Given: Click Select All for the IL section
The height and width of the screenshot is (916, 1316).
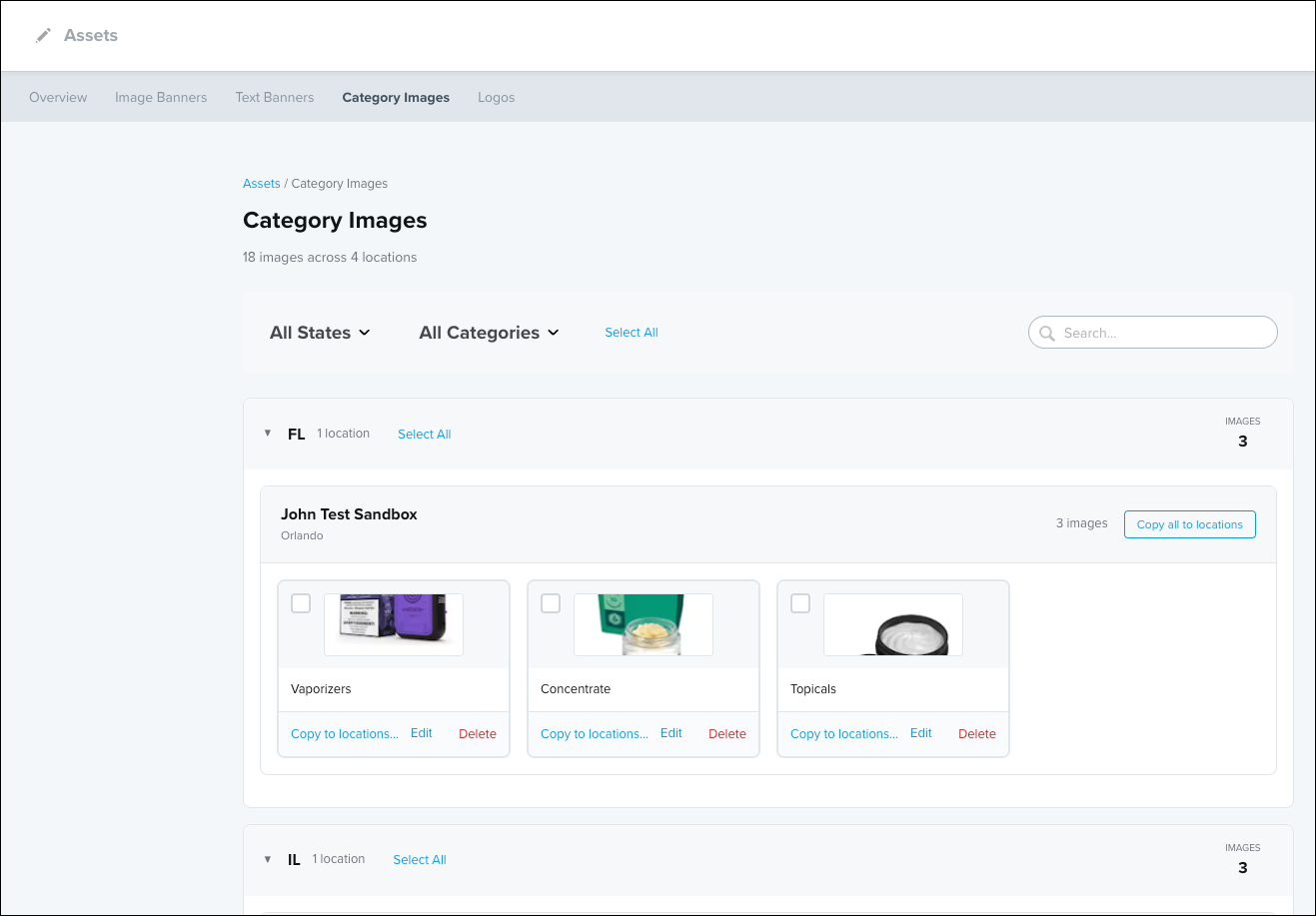Looking at the screenshot, I should tap(420, 860).
